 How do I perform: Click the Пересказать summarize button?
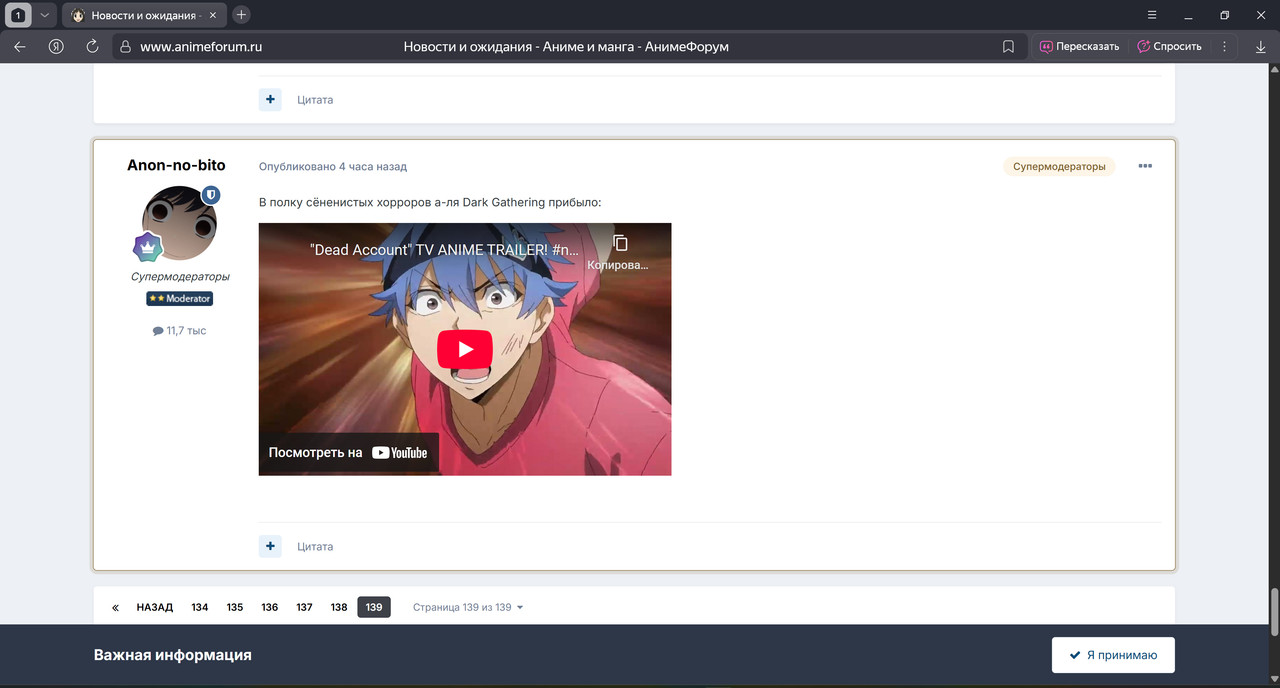click(x=1079, y=46)
